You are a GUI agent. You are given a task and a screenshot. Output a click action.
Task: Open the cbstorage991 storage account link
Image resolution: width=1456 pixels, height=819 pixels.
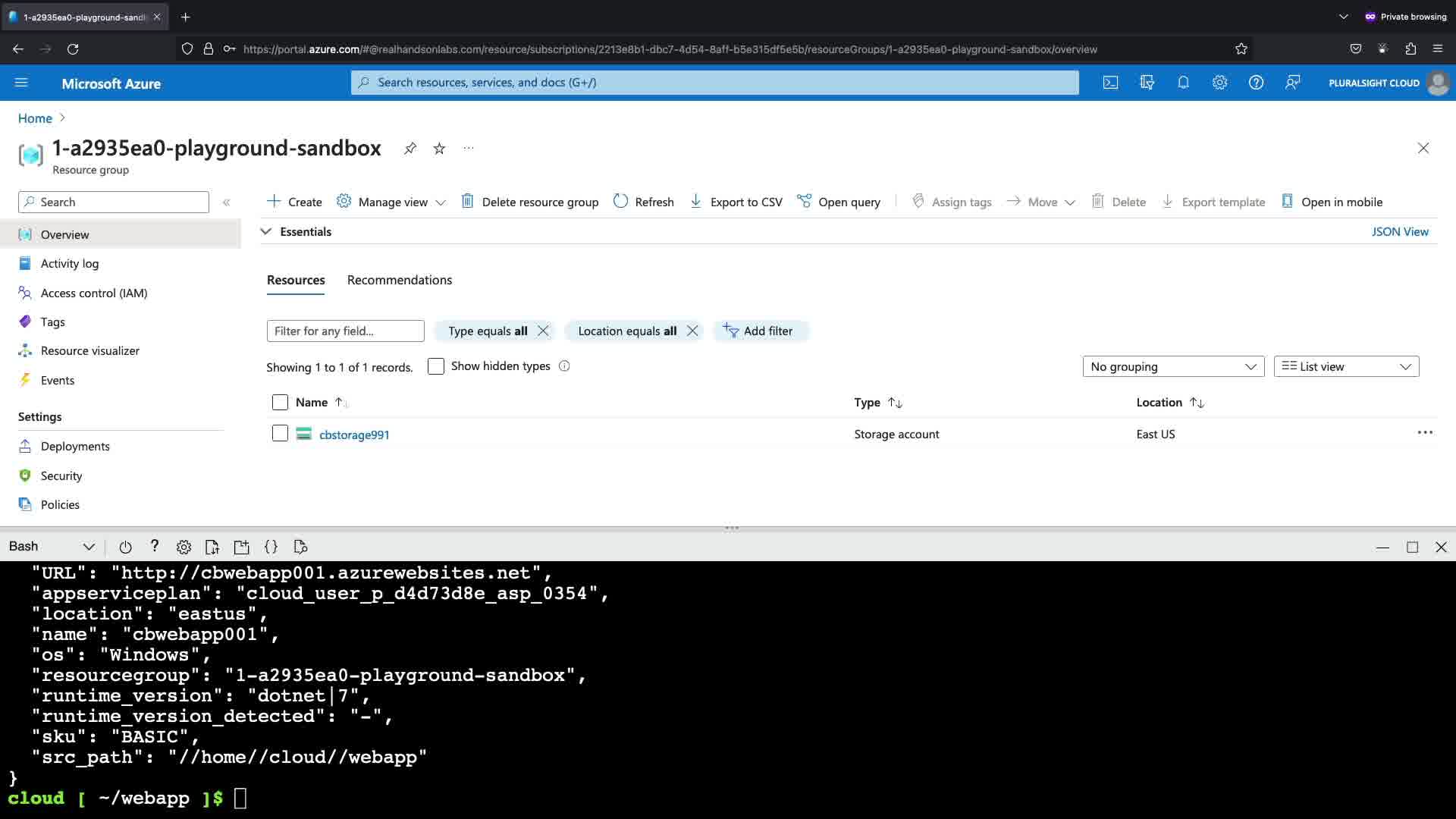tap(354, 435)
